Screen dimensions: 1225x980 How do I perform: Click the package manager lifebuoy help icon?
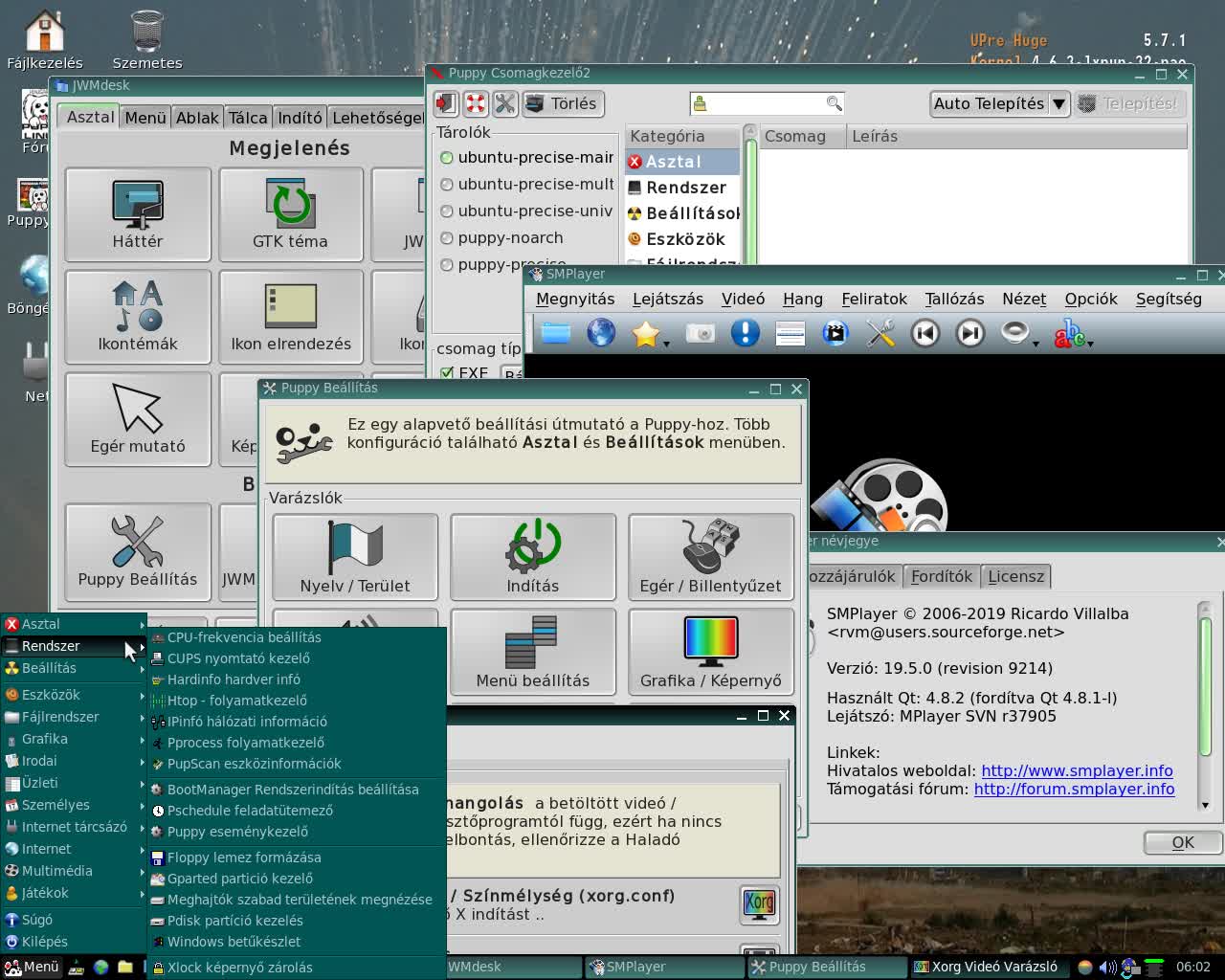click(x=476, y=103)
